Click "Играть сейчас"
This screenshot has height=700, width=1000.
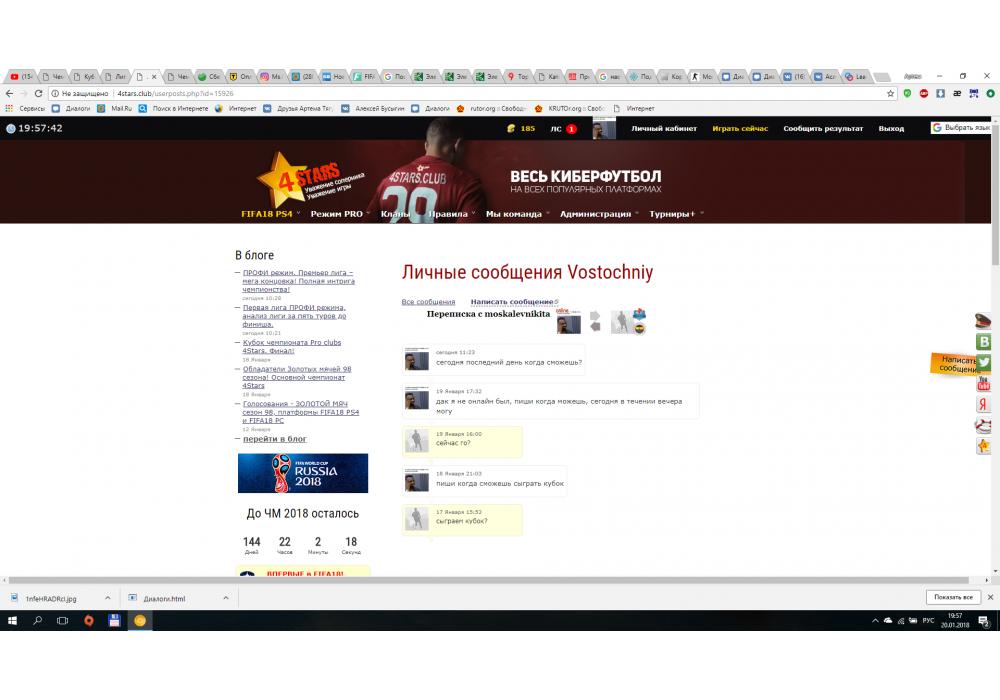pyautogui.click(x=740, y=128)
